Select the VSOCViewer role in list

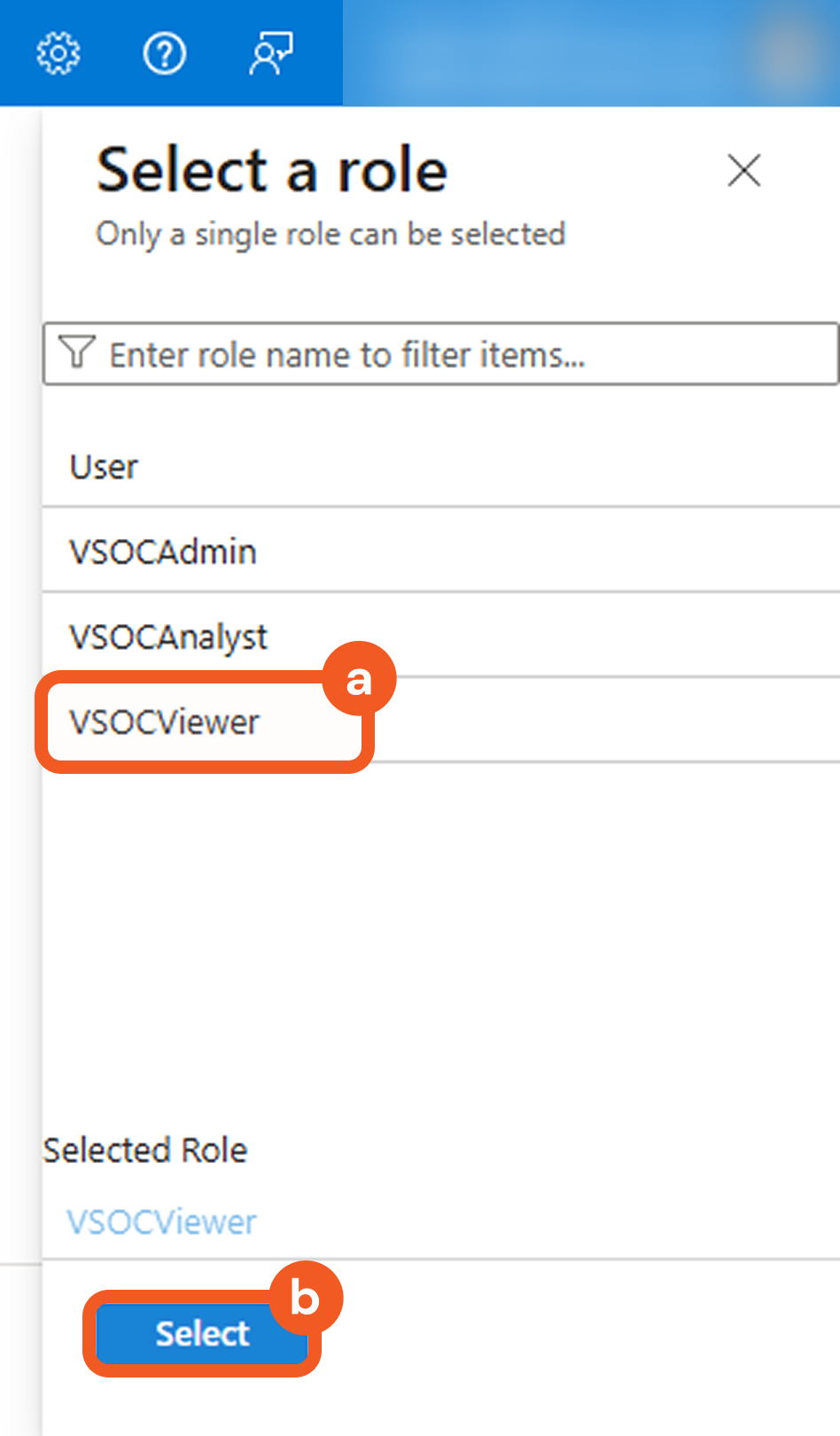[165, 722]
